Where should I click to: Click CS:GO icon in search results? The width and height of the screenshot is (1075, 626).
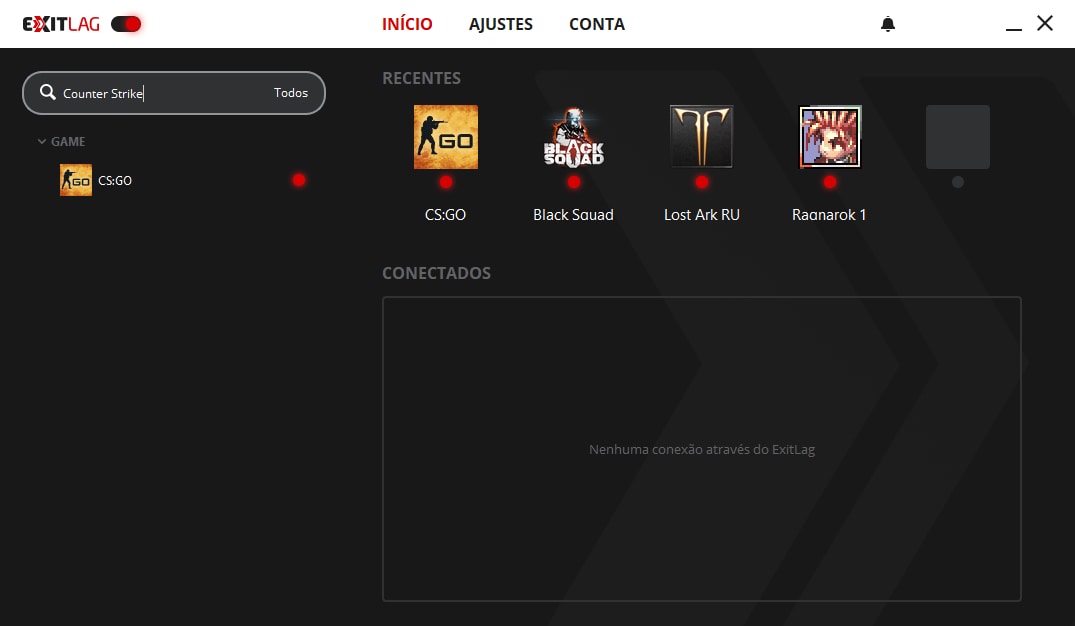(76, 180)
